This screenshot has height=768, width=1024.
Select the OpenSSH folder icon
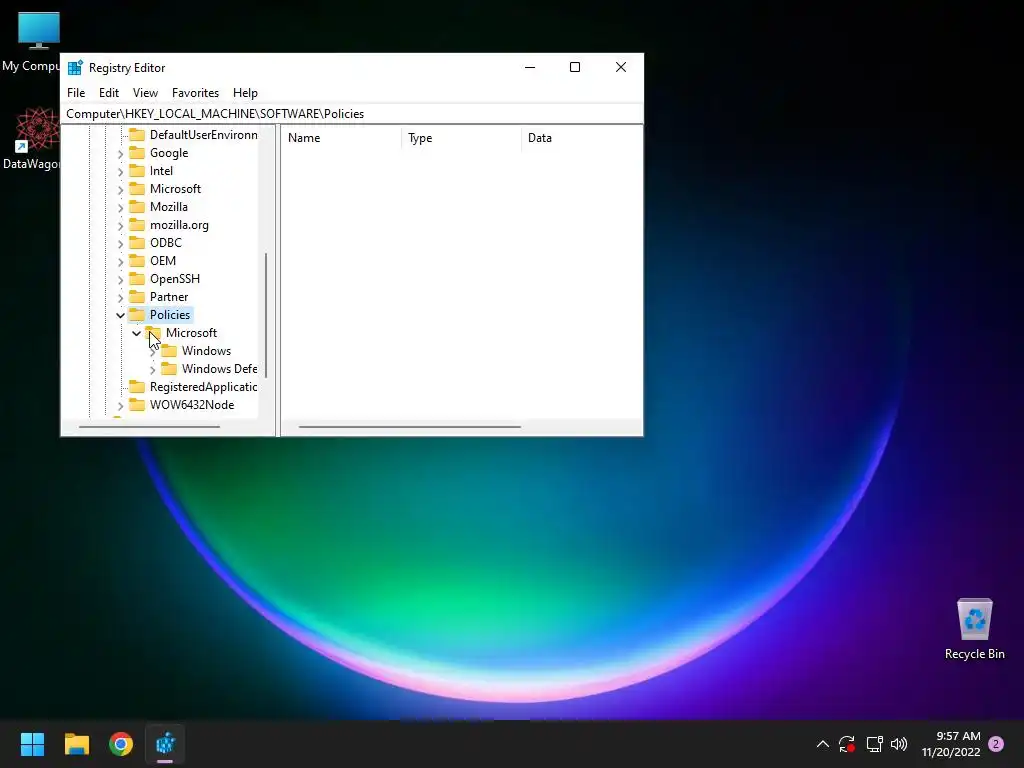(x=136, y=278)
